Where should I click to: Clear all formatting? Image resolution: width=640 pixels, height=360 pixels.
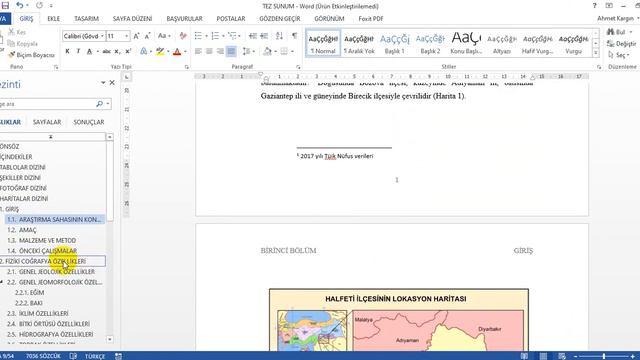183,36
